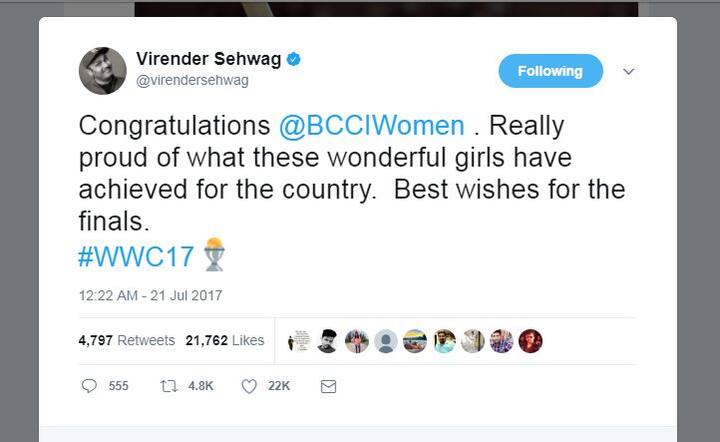Click the envelope direct message icon
720x442 pixels.
[x=328, y=386]
